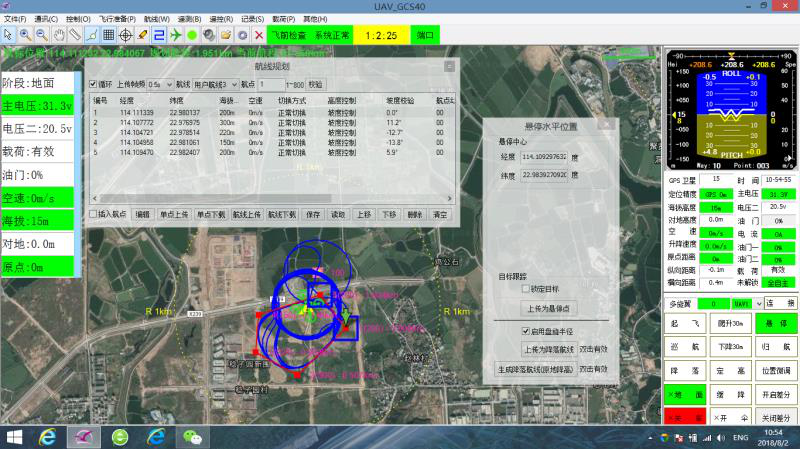Image resolution: width=800 pixels, height=449 pixels.
Task: Enable the 插入航点 checkbox
Action: click(x=94, y=214)
